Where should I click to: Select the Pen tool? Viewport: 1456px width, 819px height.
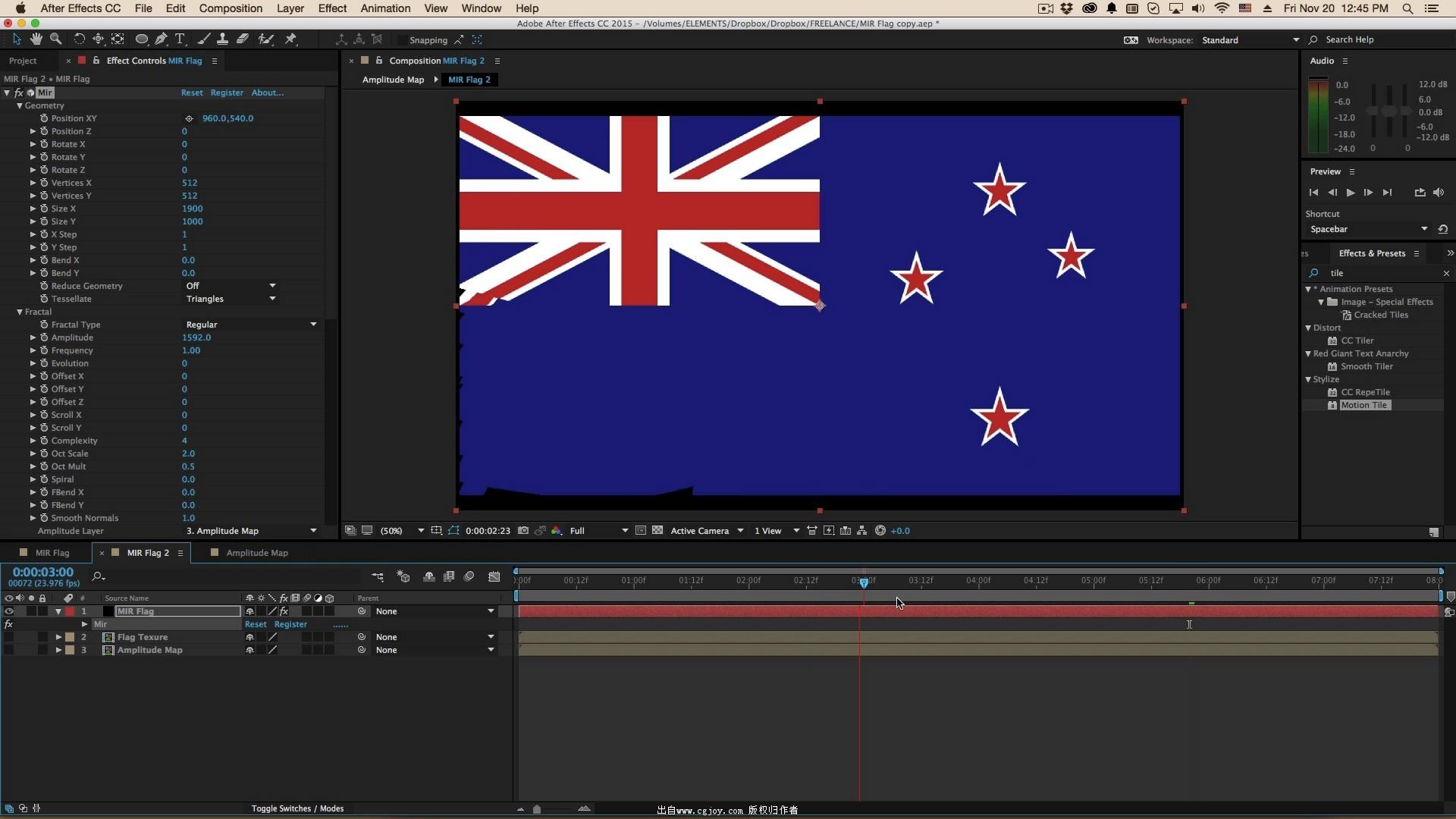(161, 39)
